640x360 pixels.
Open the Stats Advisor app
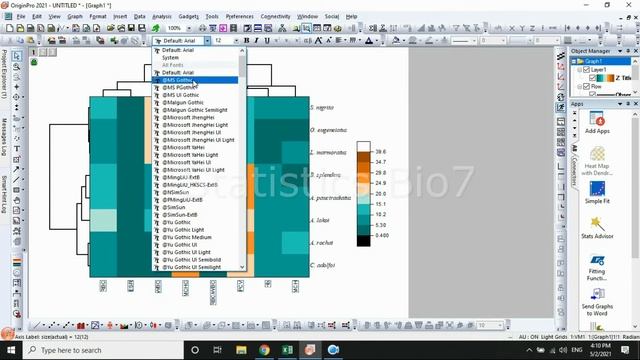[x=597, y=227]
